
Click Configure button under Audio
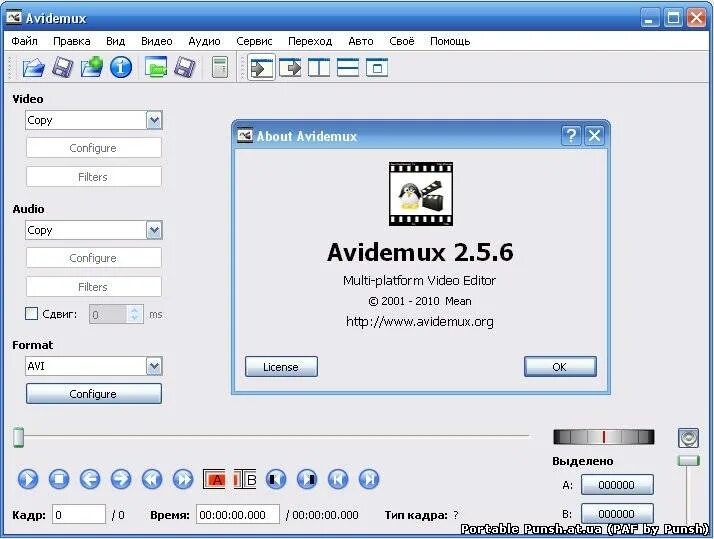(x=93, y=258)
